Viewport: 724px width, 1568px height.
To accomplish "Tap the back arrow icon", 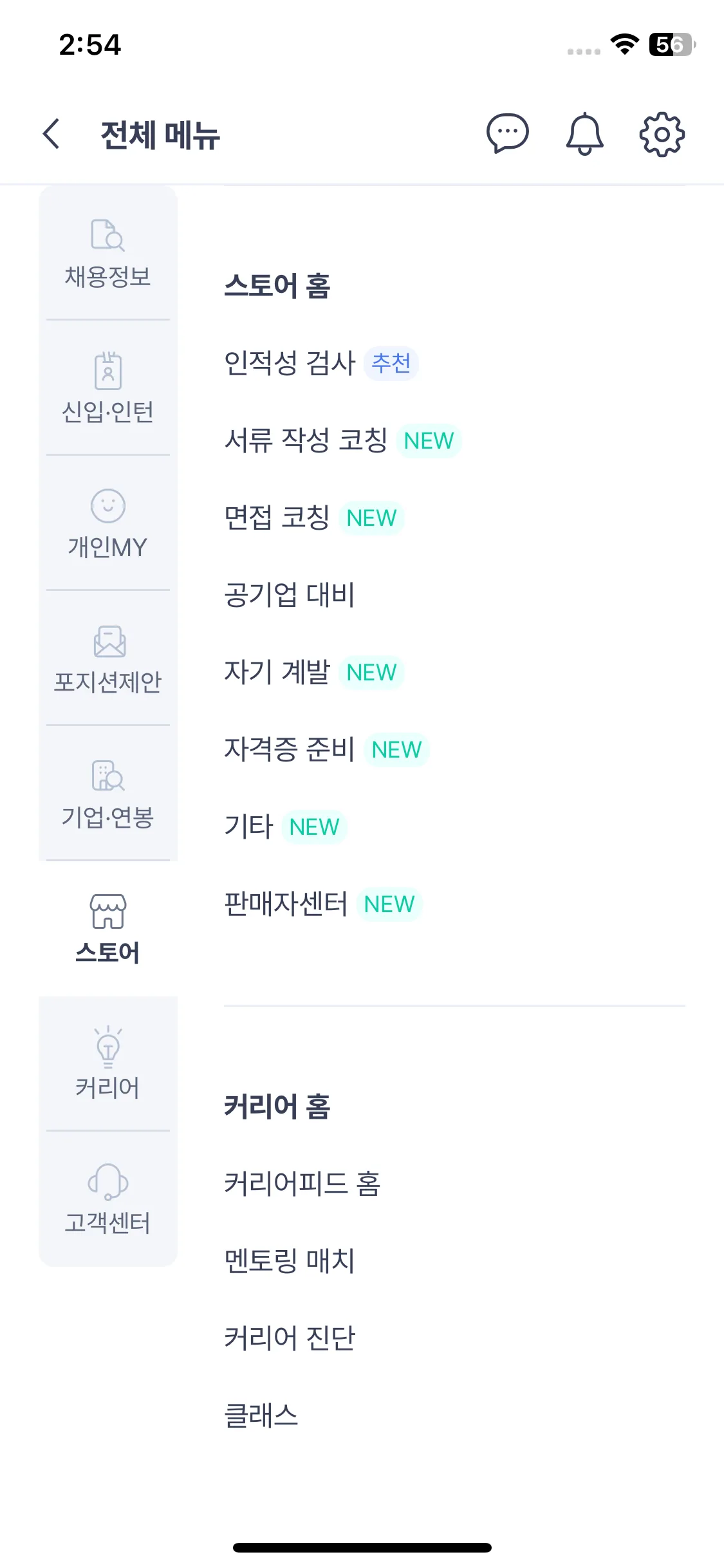I will click(51, 134).
